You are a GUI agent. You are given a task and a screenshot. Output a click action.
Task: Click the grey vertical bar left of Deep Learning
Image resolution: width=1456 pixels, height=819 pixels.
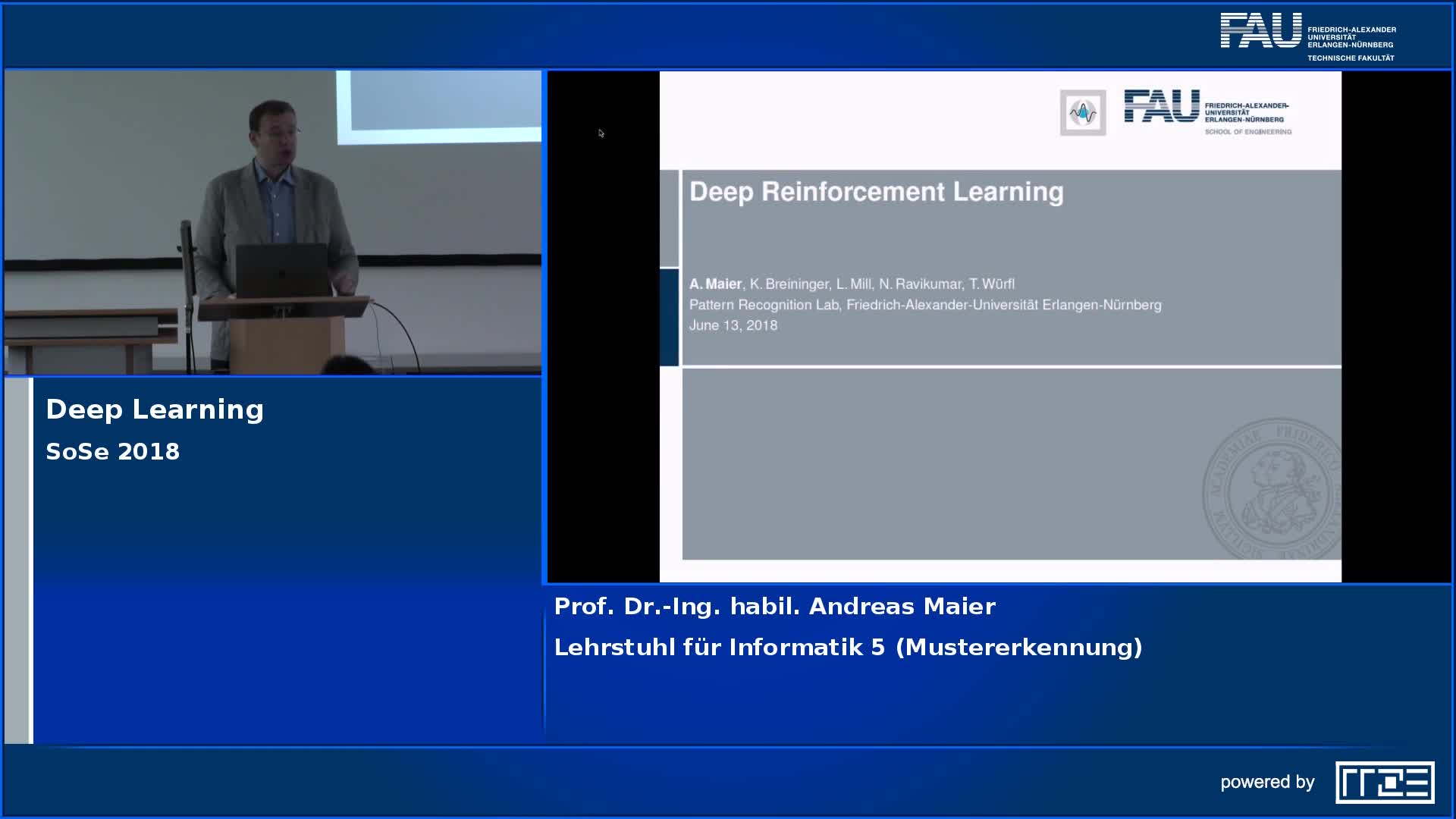[18, 560]
